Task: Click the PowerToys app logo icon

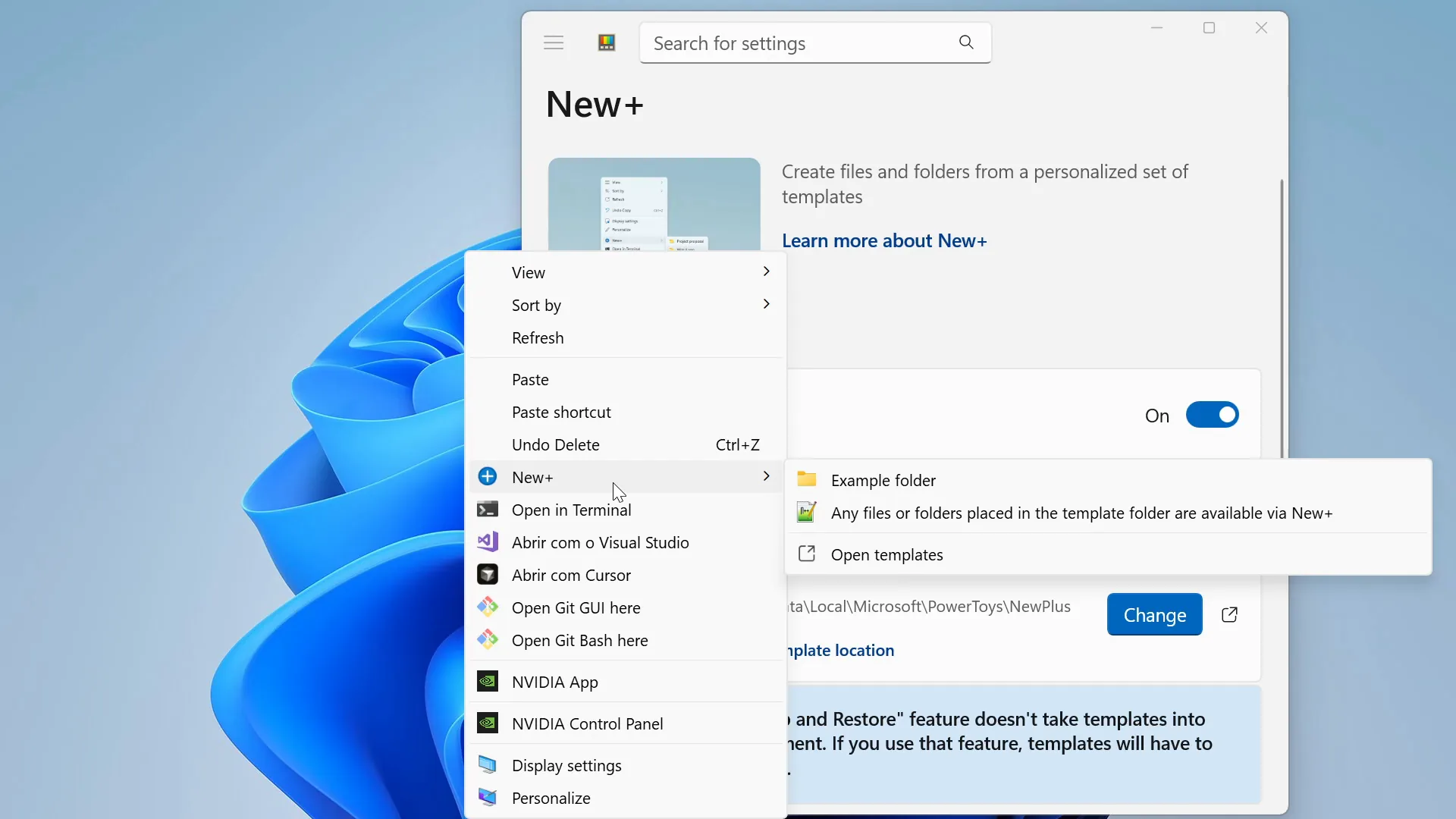Action: [607, 43]
